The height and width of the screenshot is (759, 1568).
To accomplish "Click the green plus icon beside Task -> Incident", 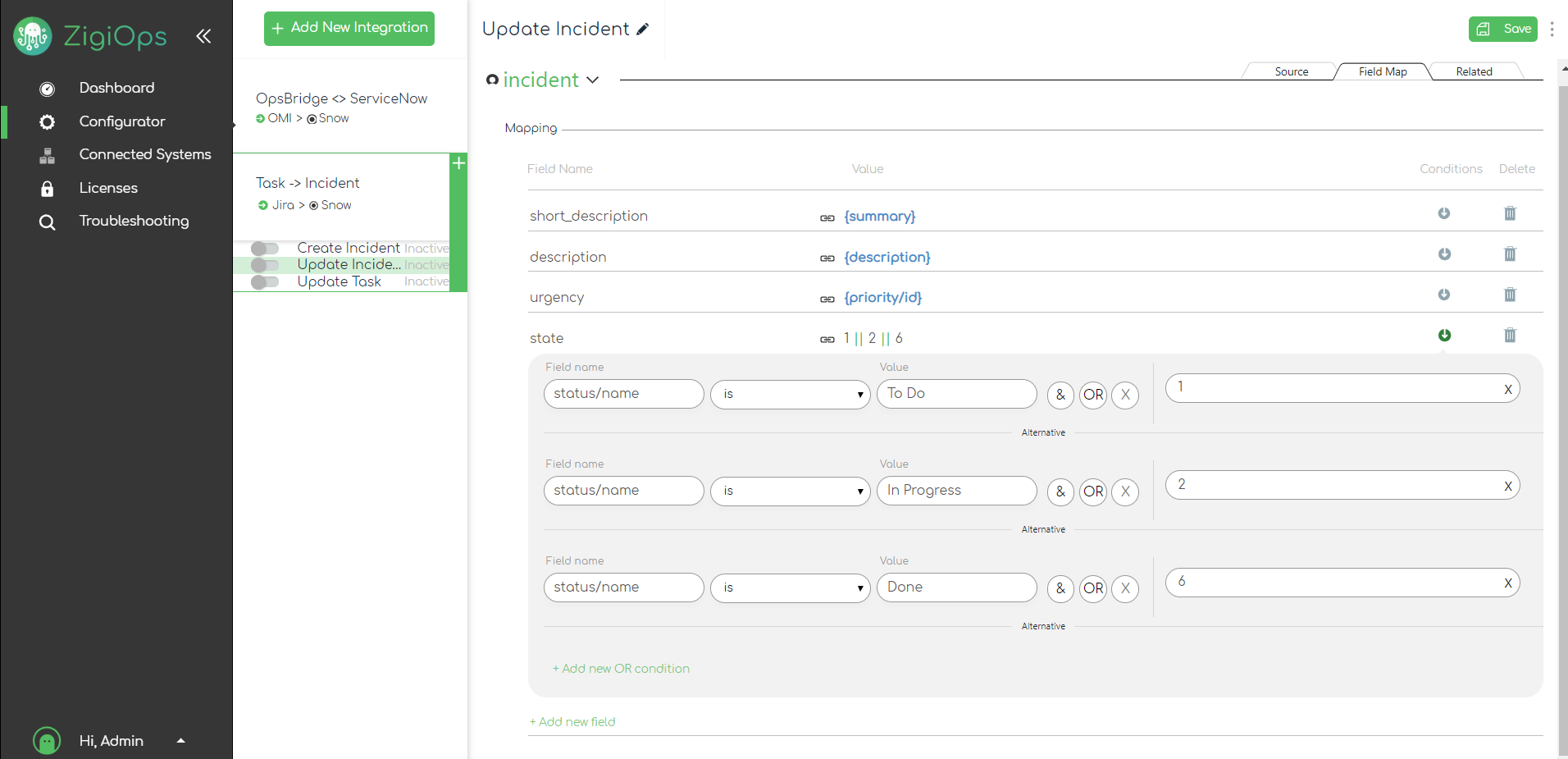I will [x=458, y=163].
